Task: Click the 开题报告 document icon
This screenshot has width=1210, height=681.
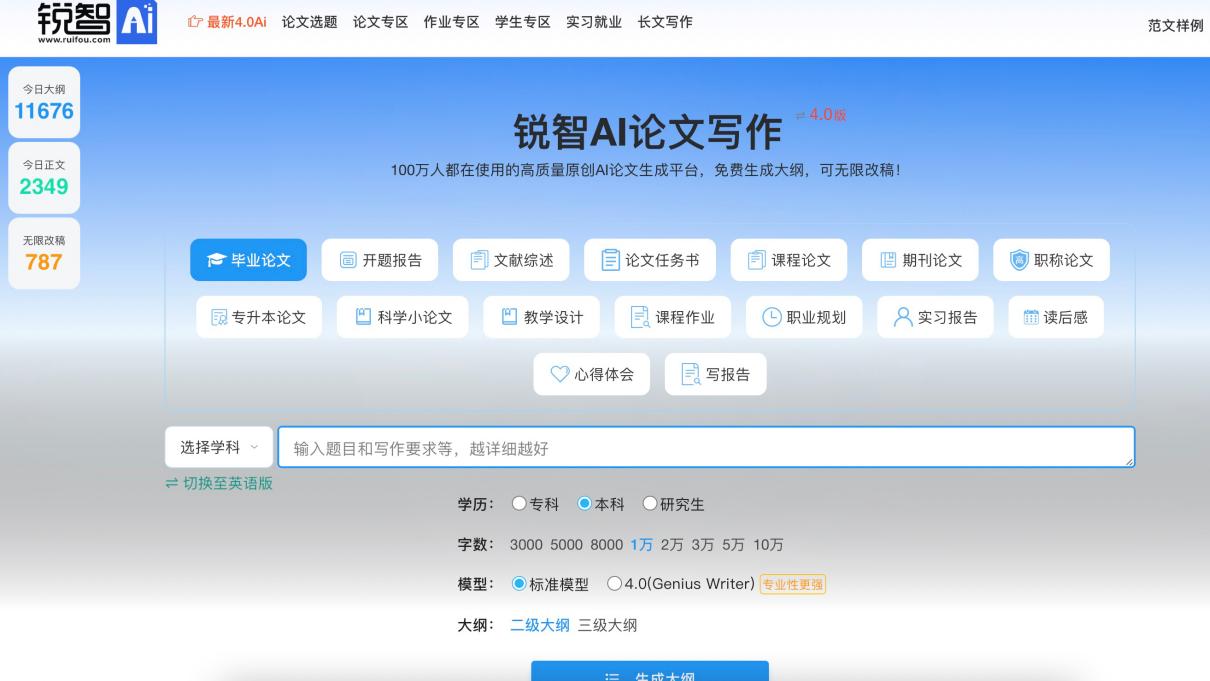Action: pyautogui.click(x=348, y=260)
